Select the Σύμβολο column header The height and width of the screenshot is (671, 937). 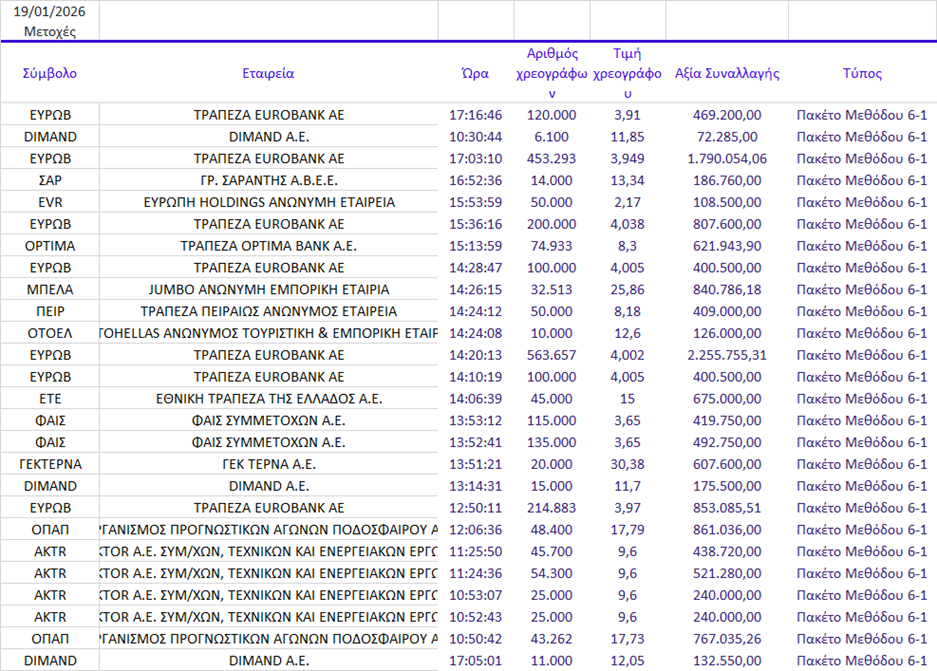(x=50, y=73)
